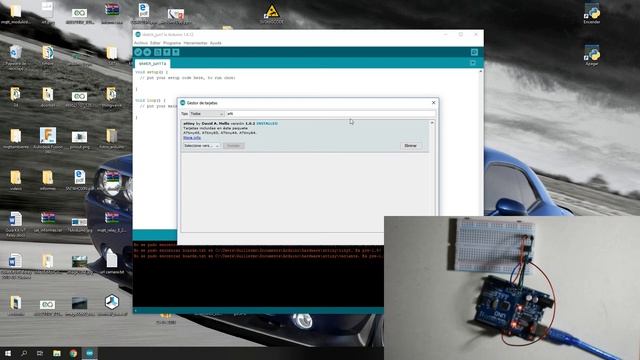This screenshot has width=640, height=360.
Task: Click the Open sketch icon in Arduino toolbar
Action: (x=167, y=52)
